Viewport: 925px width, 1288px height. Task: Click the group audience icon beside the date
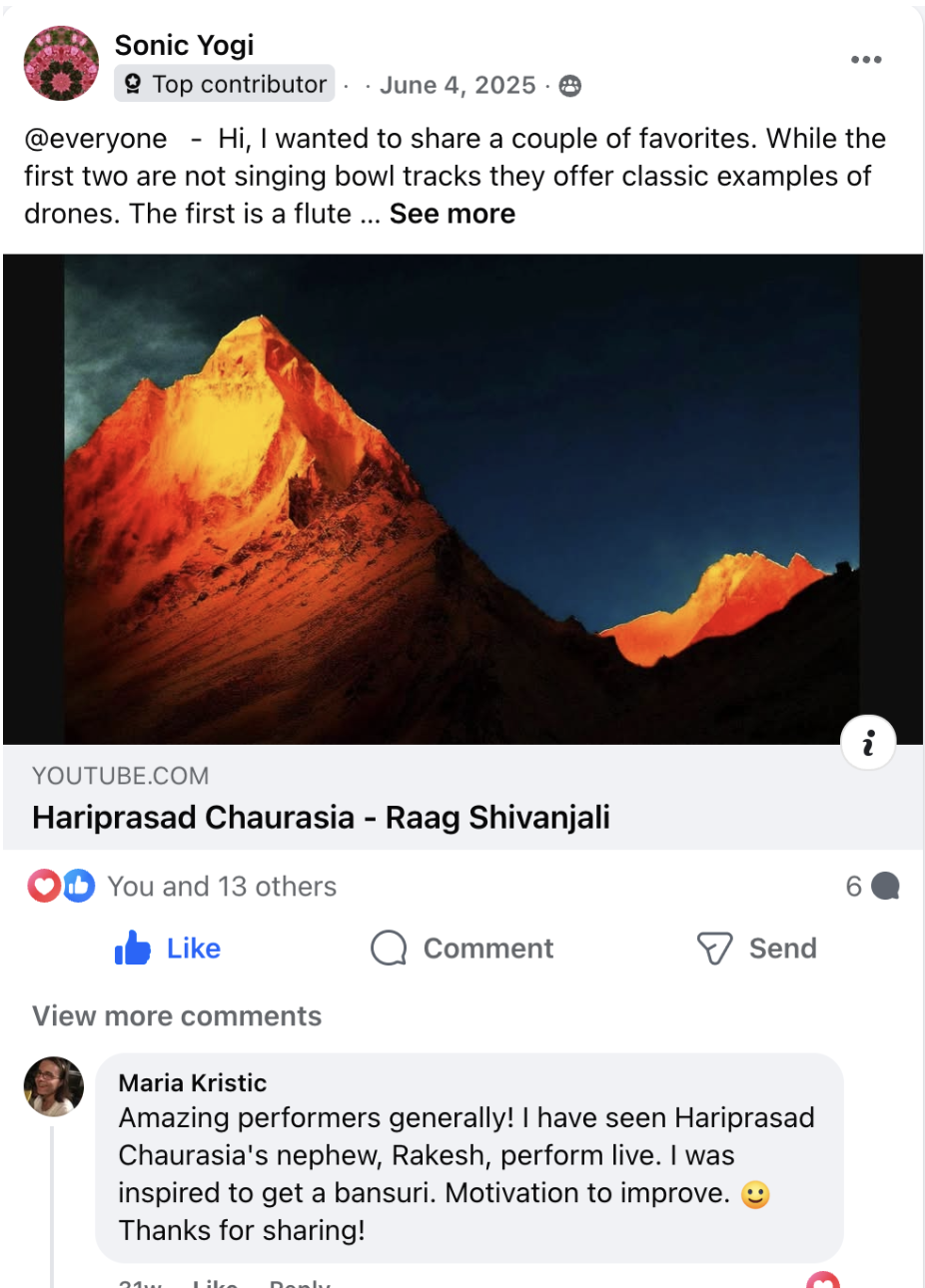tap(570, 86)
